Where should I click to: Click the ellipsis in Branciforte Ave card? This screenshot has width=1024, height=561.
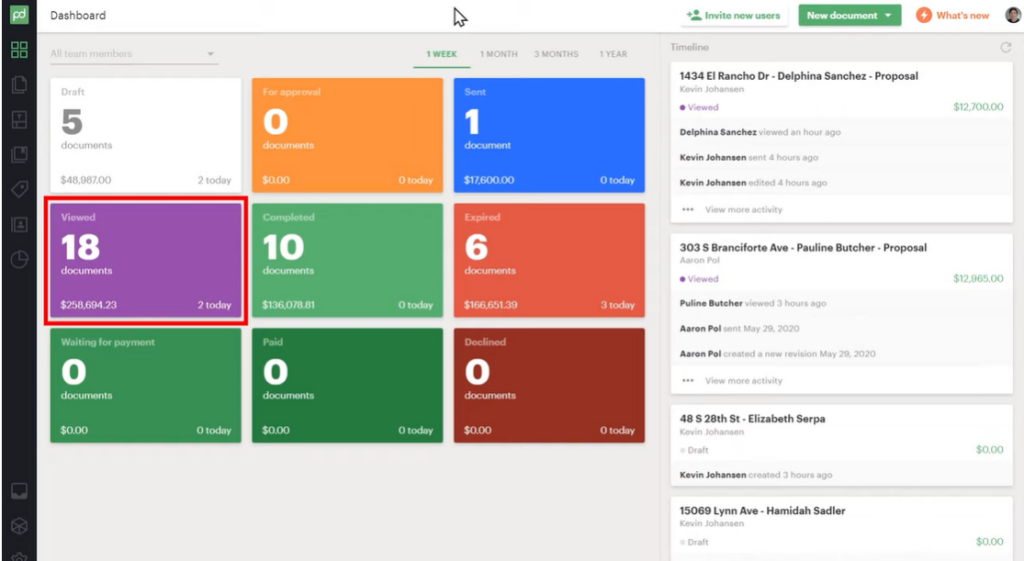[688, 381]
